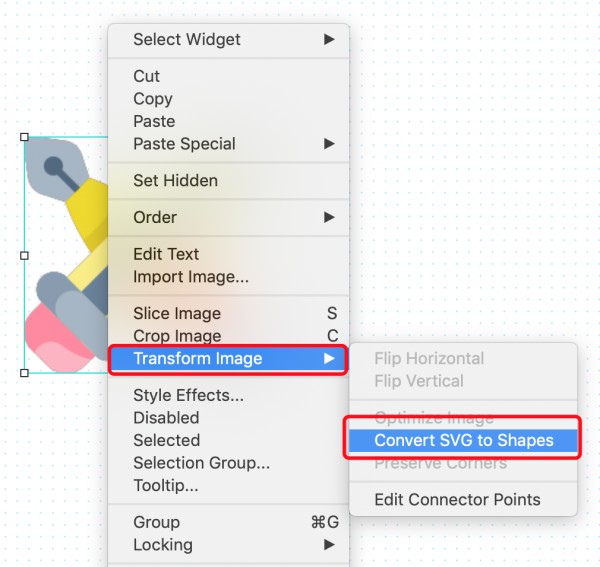This screenshot has width=600, height=567.
Task: Click highlighted Transform Image item
Action: tap(228, 359)
